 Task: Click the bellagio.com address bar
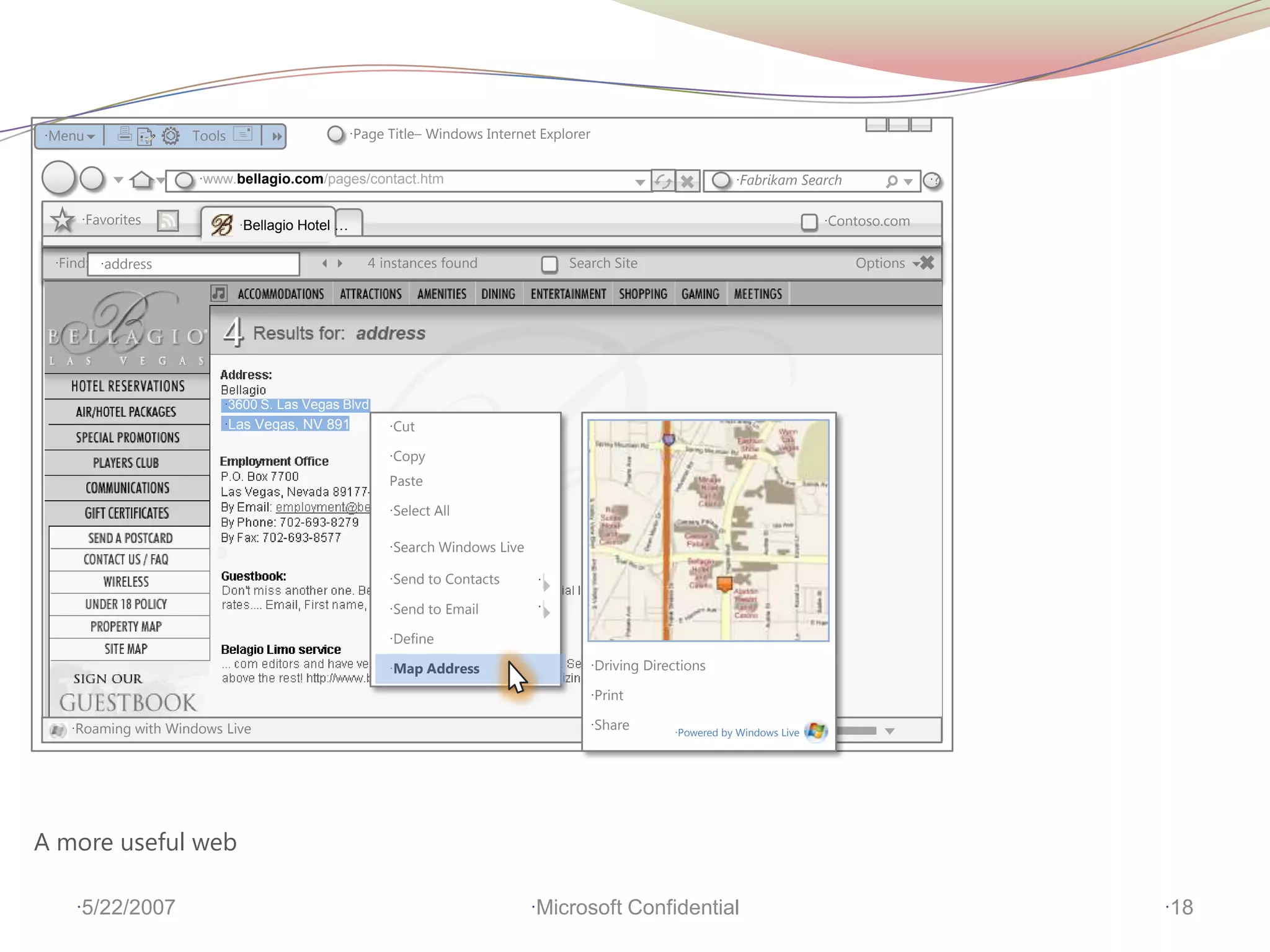pos(409,180)
